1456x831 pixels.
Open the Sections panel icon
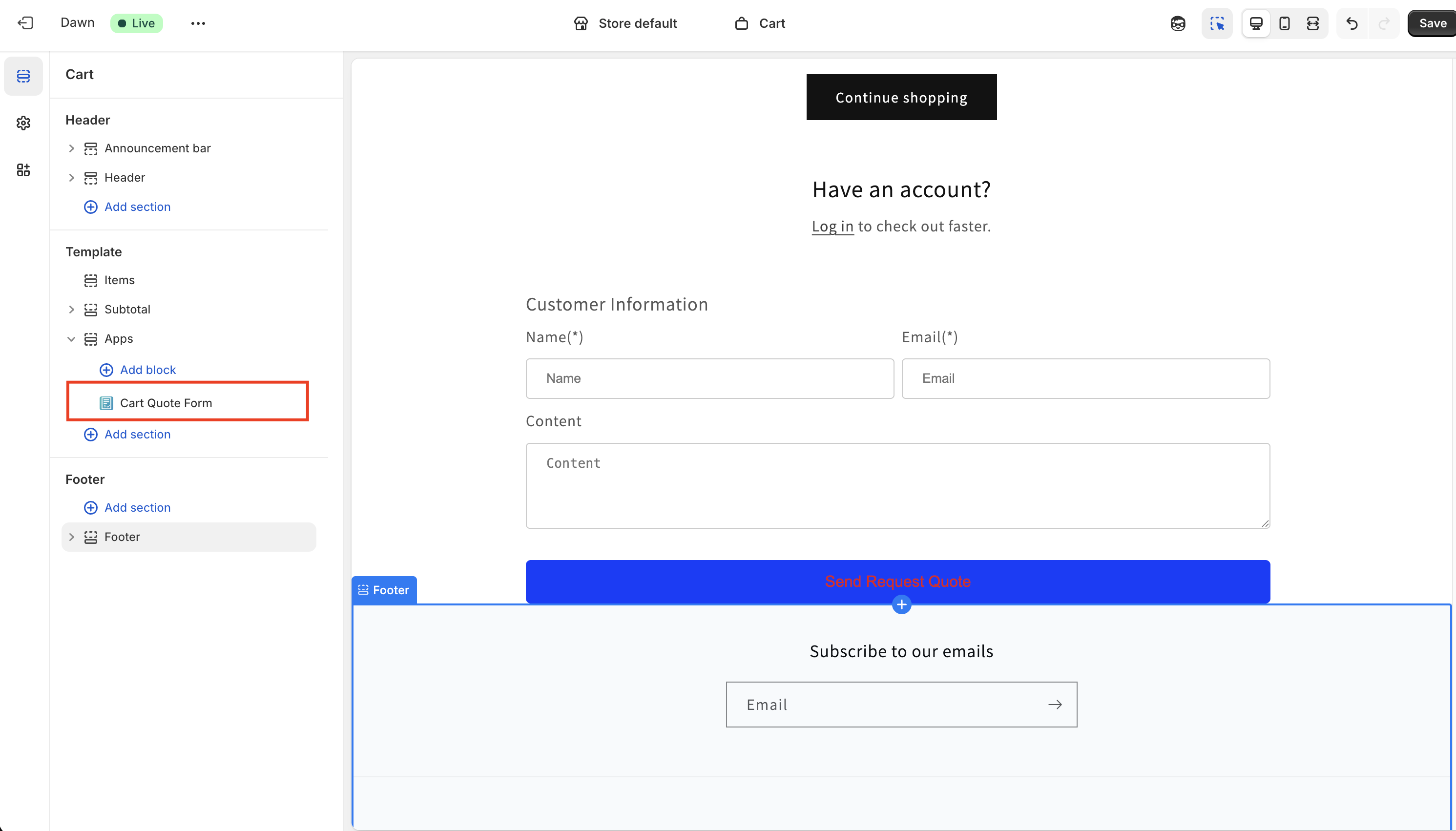click(23, 76)
